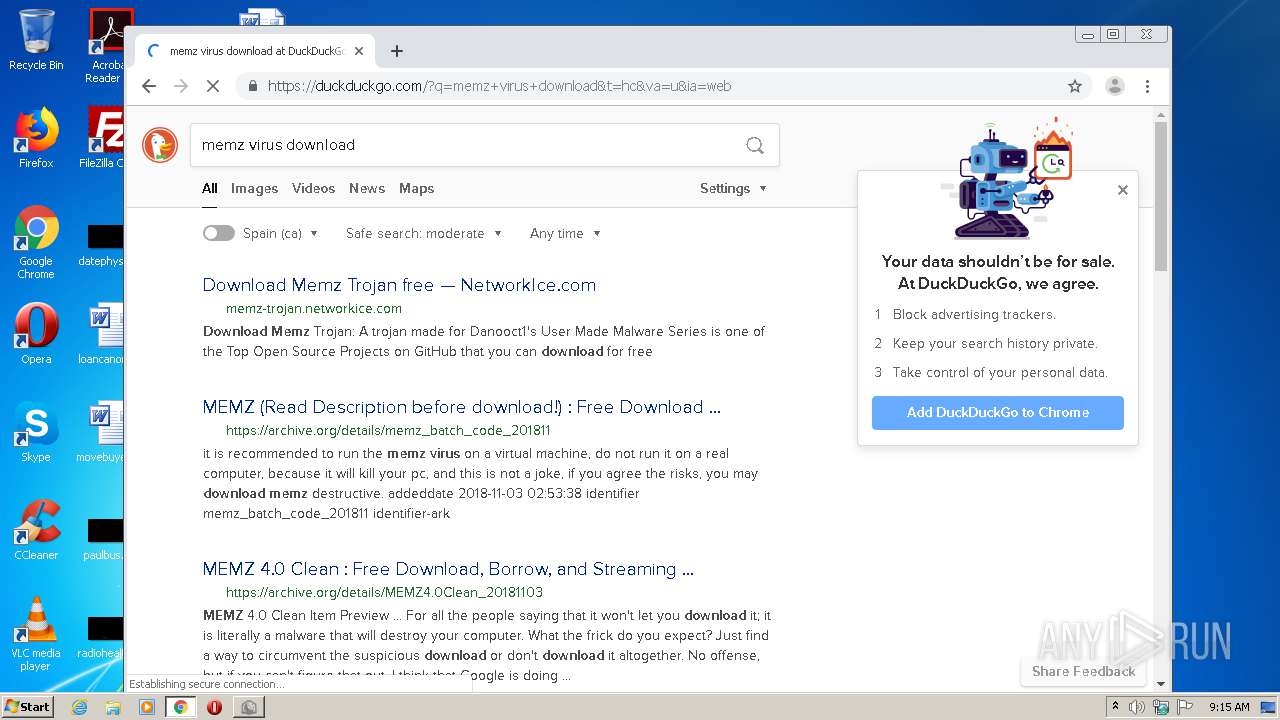This screenshot has height=720, width=1280.
Task: Click the search magnifier icon
Action: coord(755,145)
